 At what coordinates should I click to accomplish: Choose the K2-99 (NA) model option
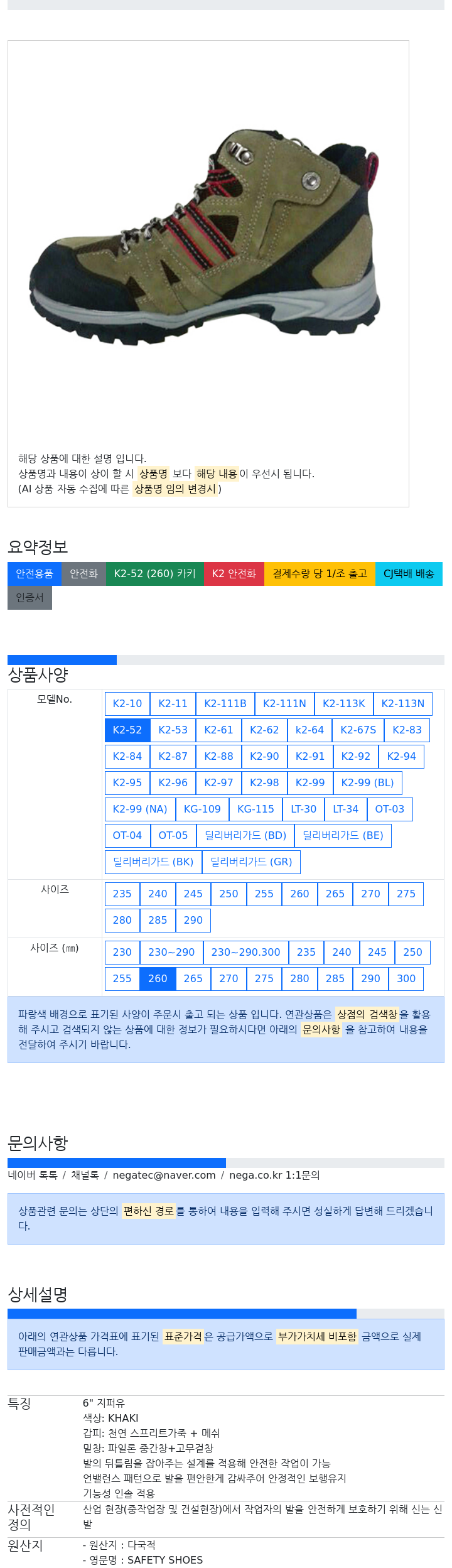pos(140,809)
